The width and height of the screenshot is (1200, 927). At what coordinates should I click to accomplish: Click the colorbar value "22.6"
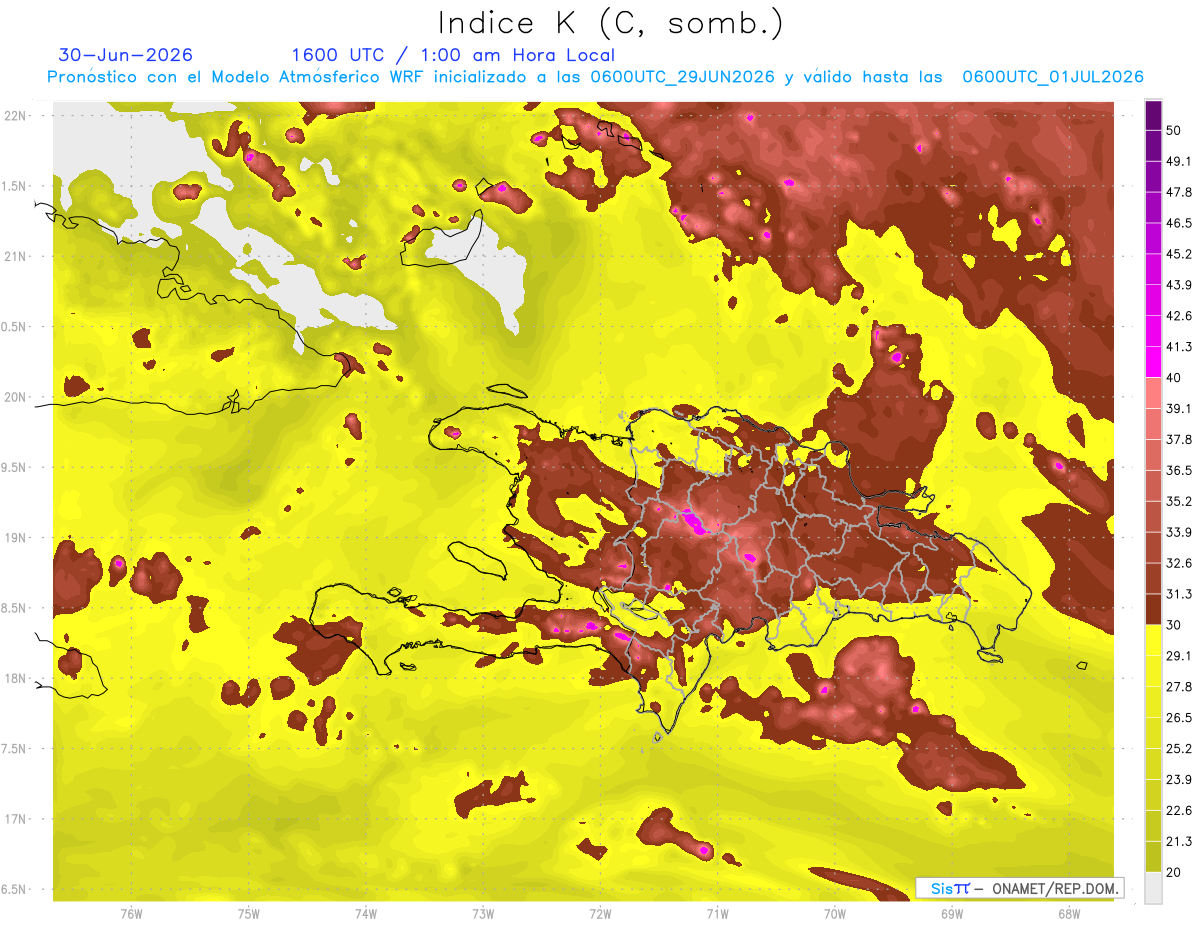coord(1179,811)
